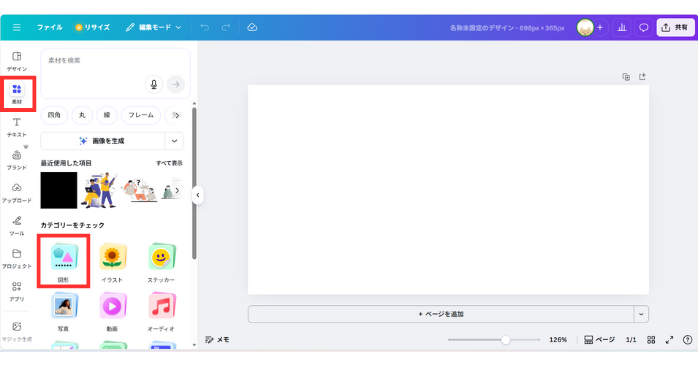Click the undo arrow
The height and width of the screenshot is (365, 698).
click(205, 28)
